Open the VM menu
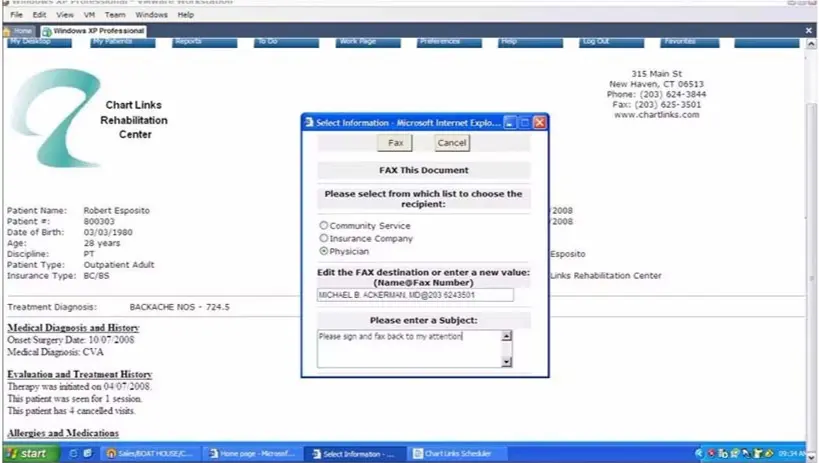Image resolution: width=819 pixels, height=463 pixels. coord(89,15)
